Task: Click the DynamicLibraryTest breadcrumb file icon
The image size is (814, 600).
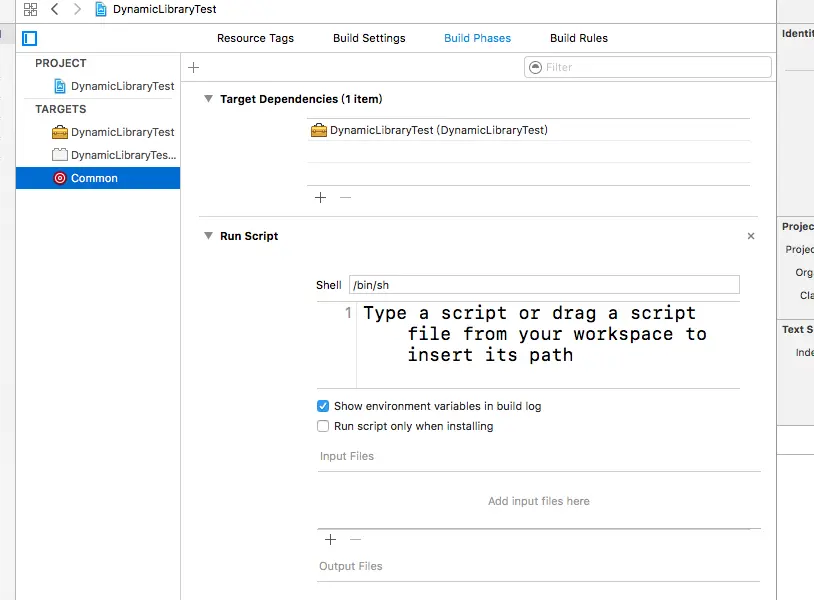Action: [x=101, y=9]
